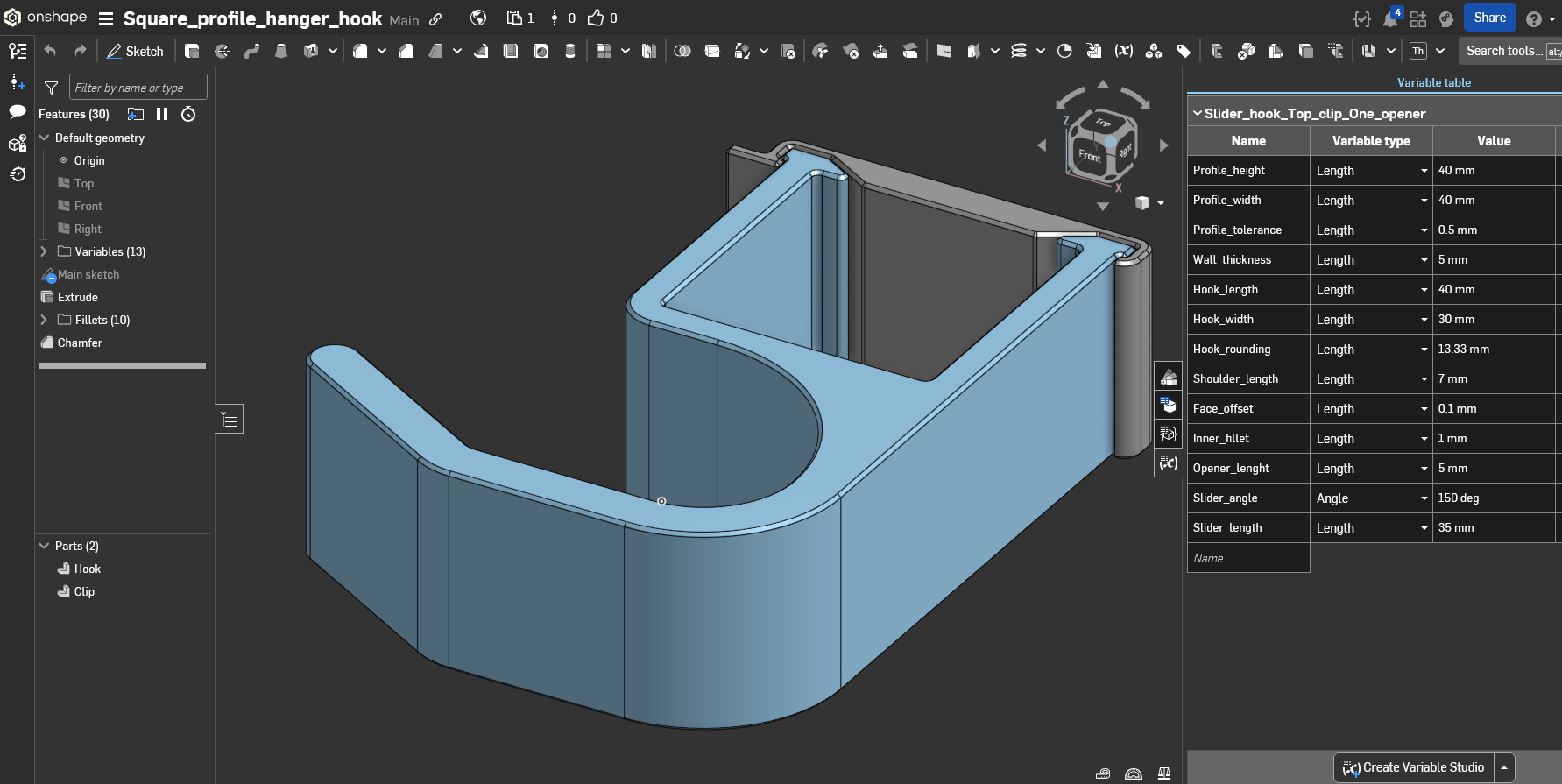1562x784 pixels.
Task: Click the feature filter input field
Action: click(138, 87)
